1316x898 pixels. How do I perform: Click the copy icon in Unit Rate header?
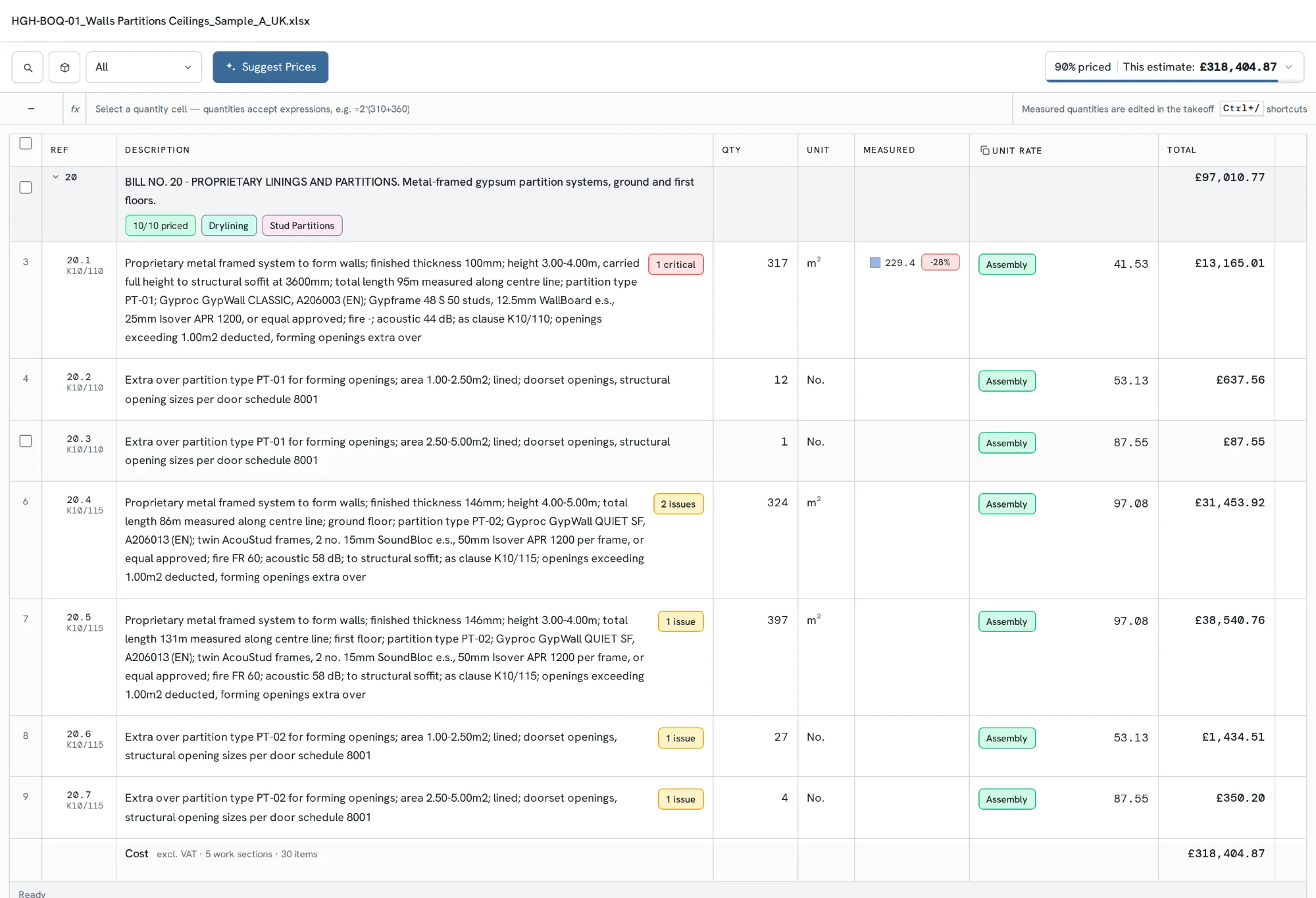click(984, 150)
